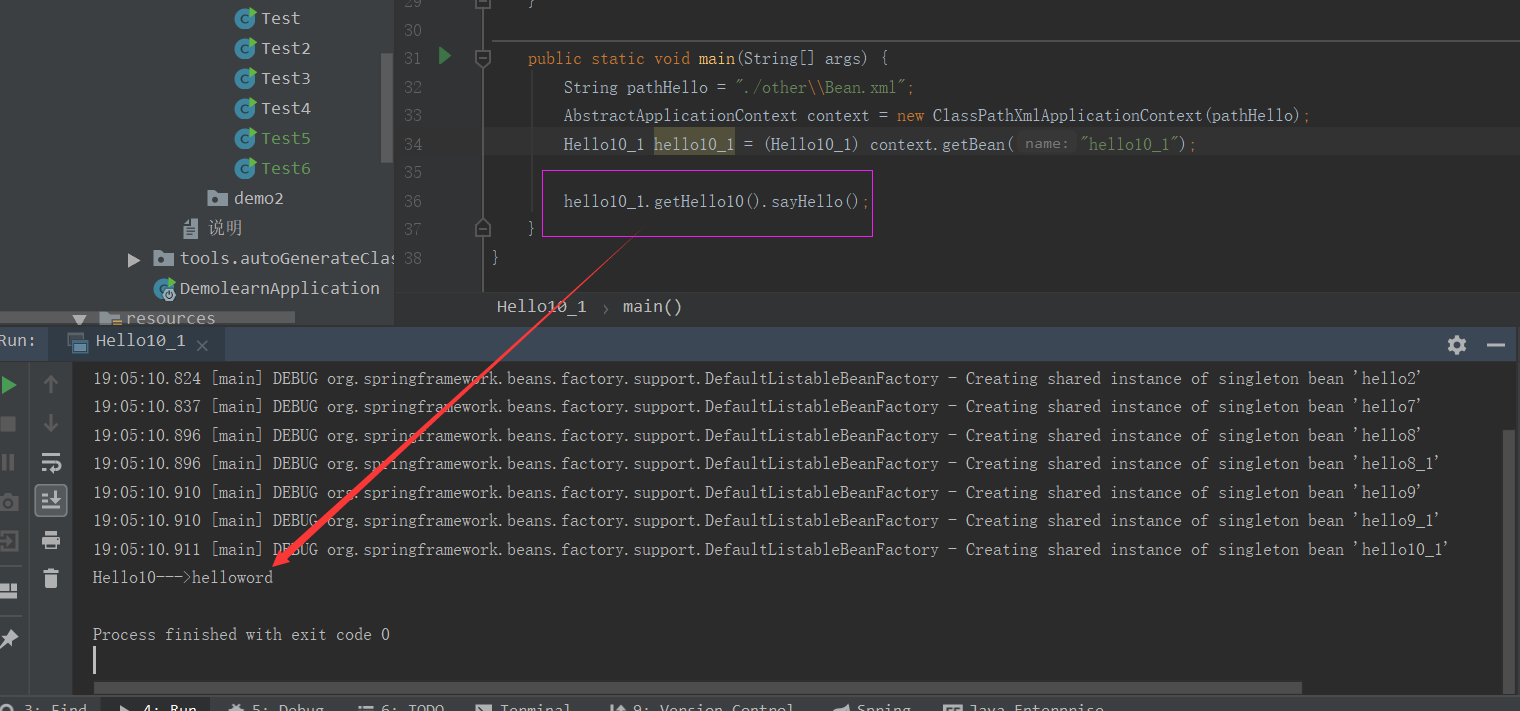The width and height of the screenshot is (1520, 711).
Task: Rerun Hello10_1 with the green play icon
Action: [9, 385]
